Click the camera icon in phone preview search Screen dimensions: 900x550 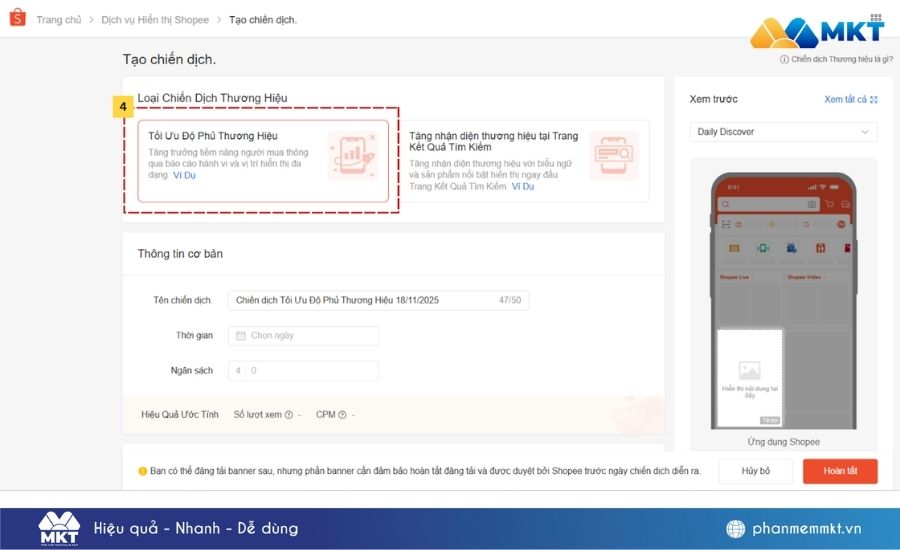click(x=811, y=204)
